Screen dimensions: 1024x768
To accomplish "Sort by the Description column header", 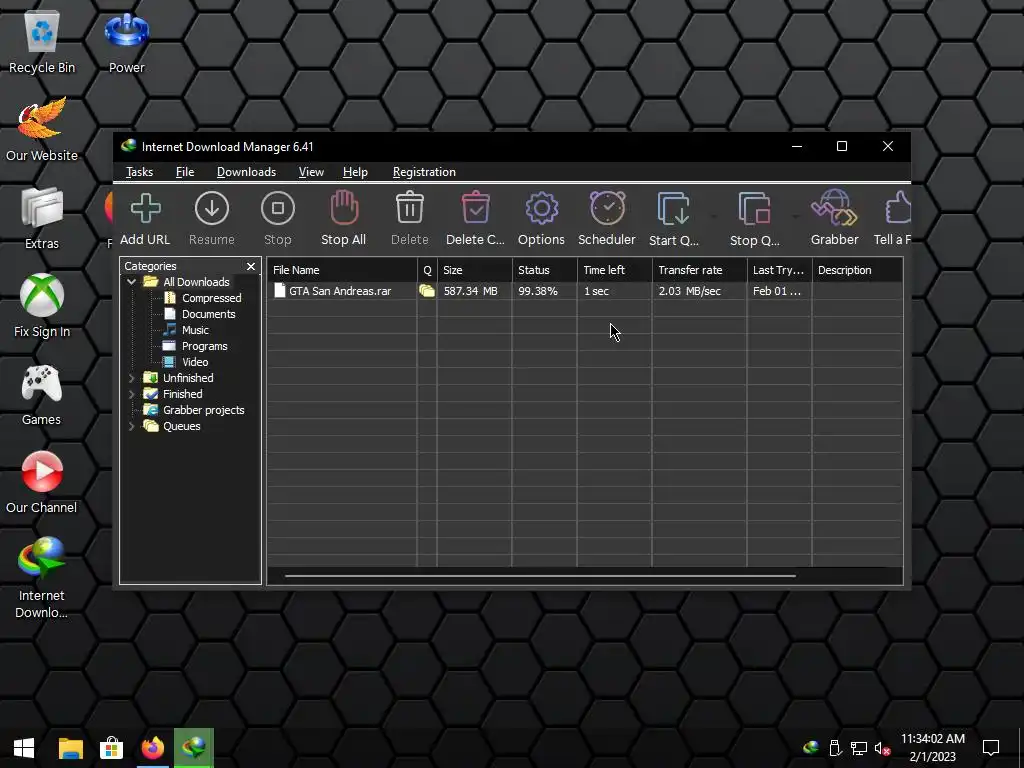I will click(x=857, y=270).
